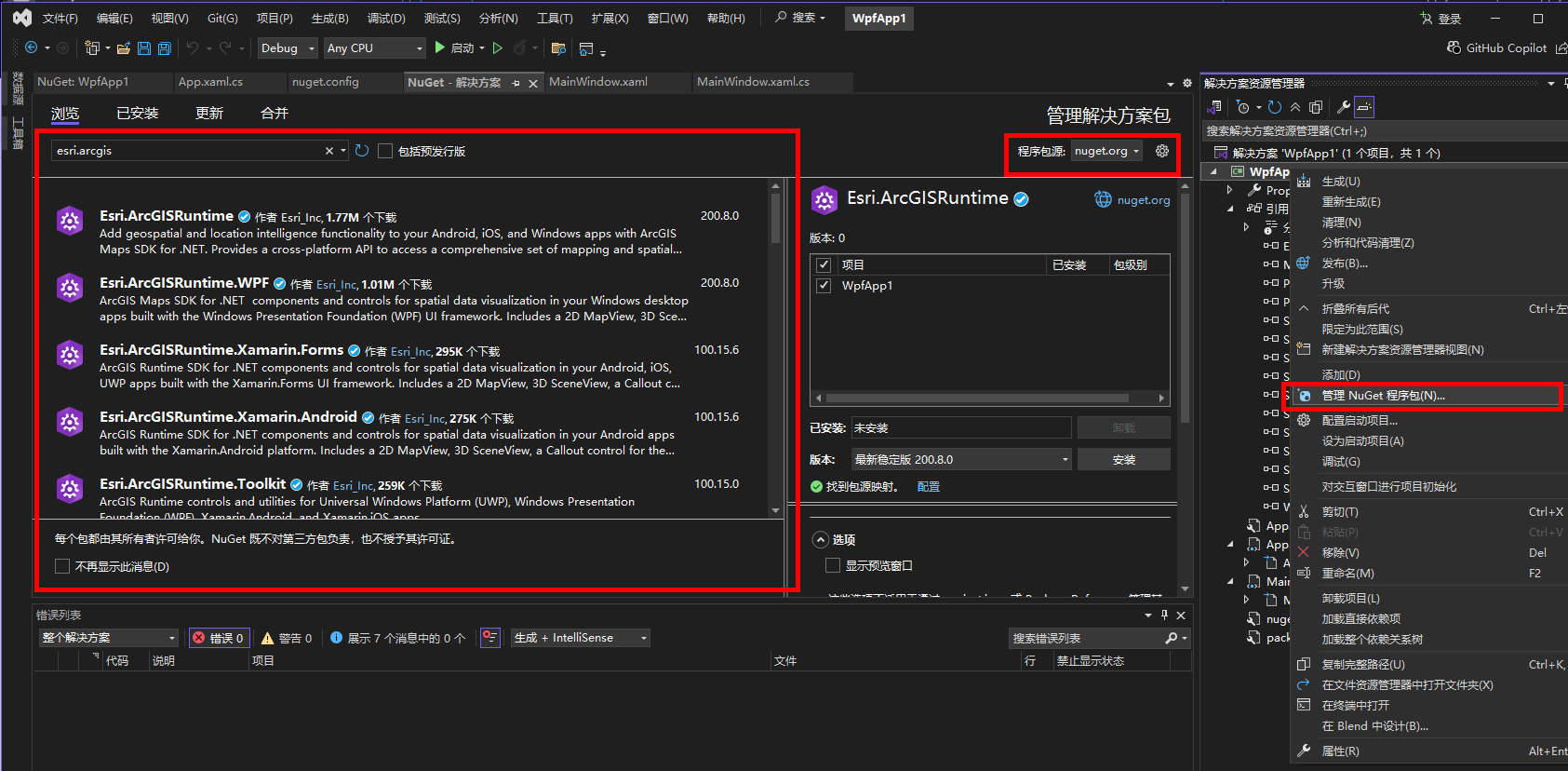Click the new project toolbar icon
Viewport: 1568px width, 771px height.
tap(91, 47)
